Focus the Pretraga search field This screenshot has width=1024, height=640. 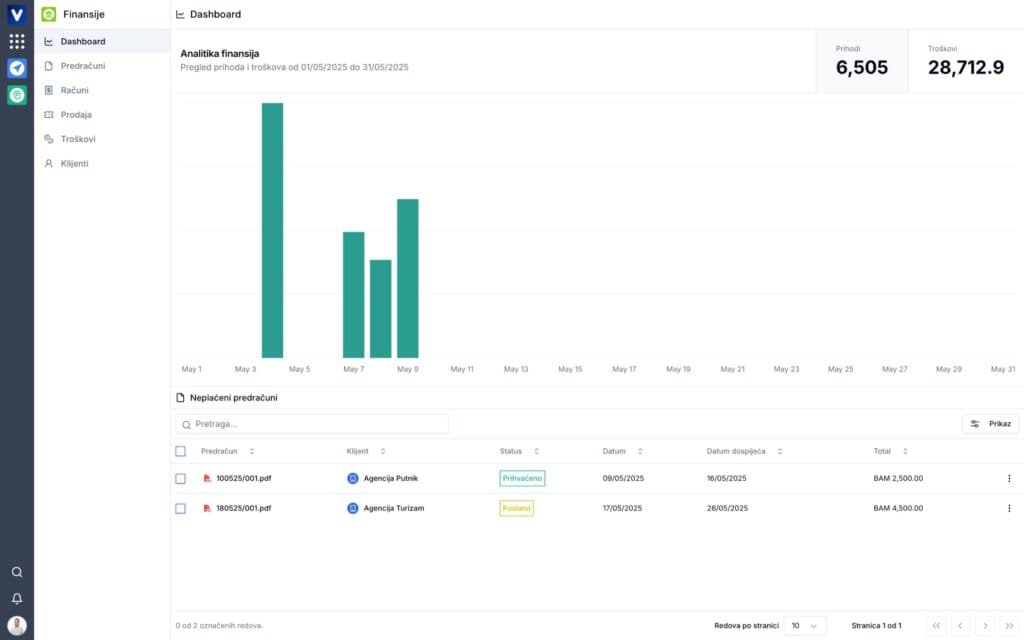point(312,424)
